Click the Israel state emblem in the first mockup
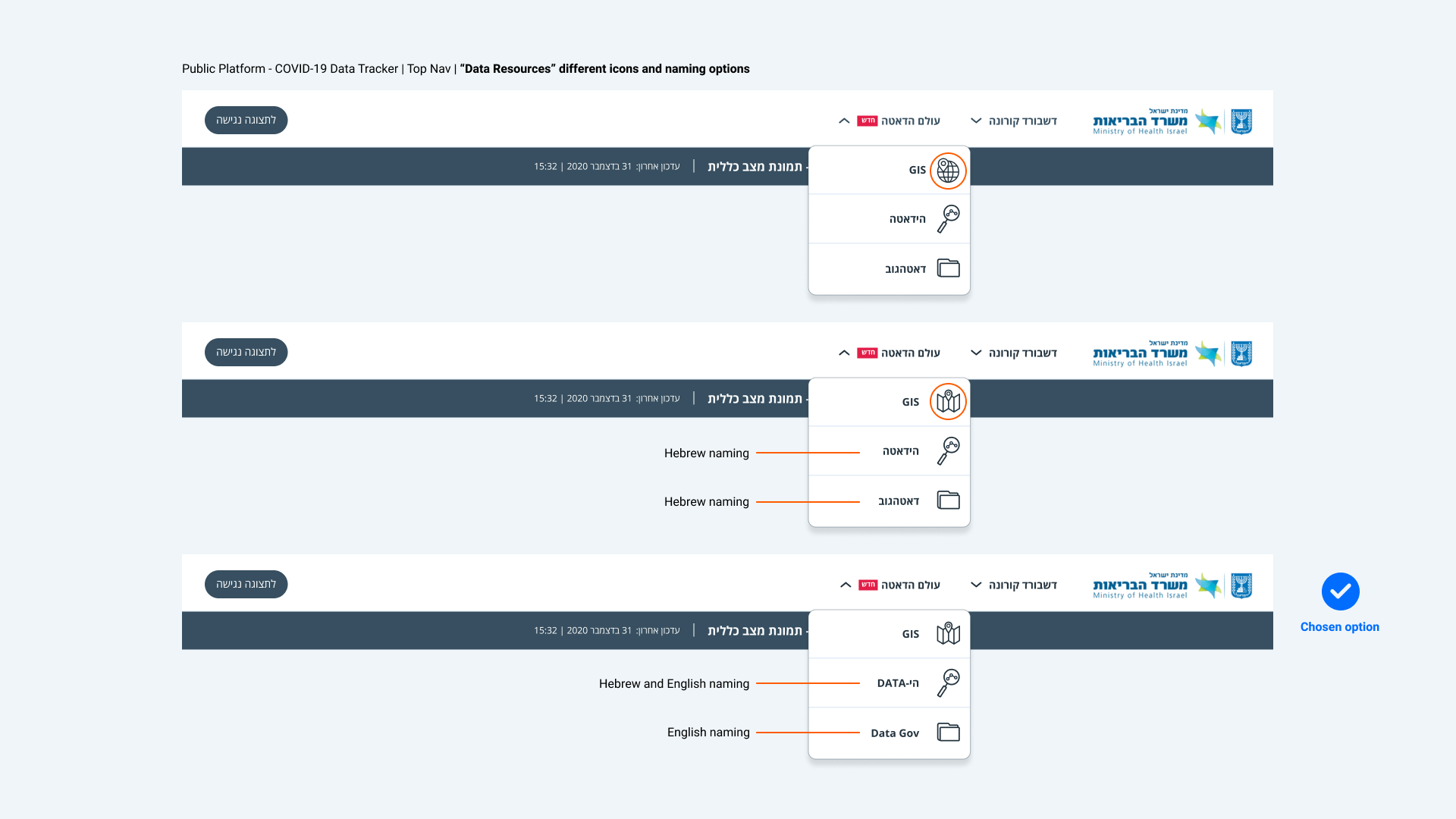Image resolution: width=1456 pixels, height=819 pixels. [x=1241, y=121]
